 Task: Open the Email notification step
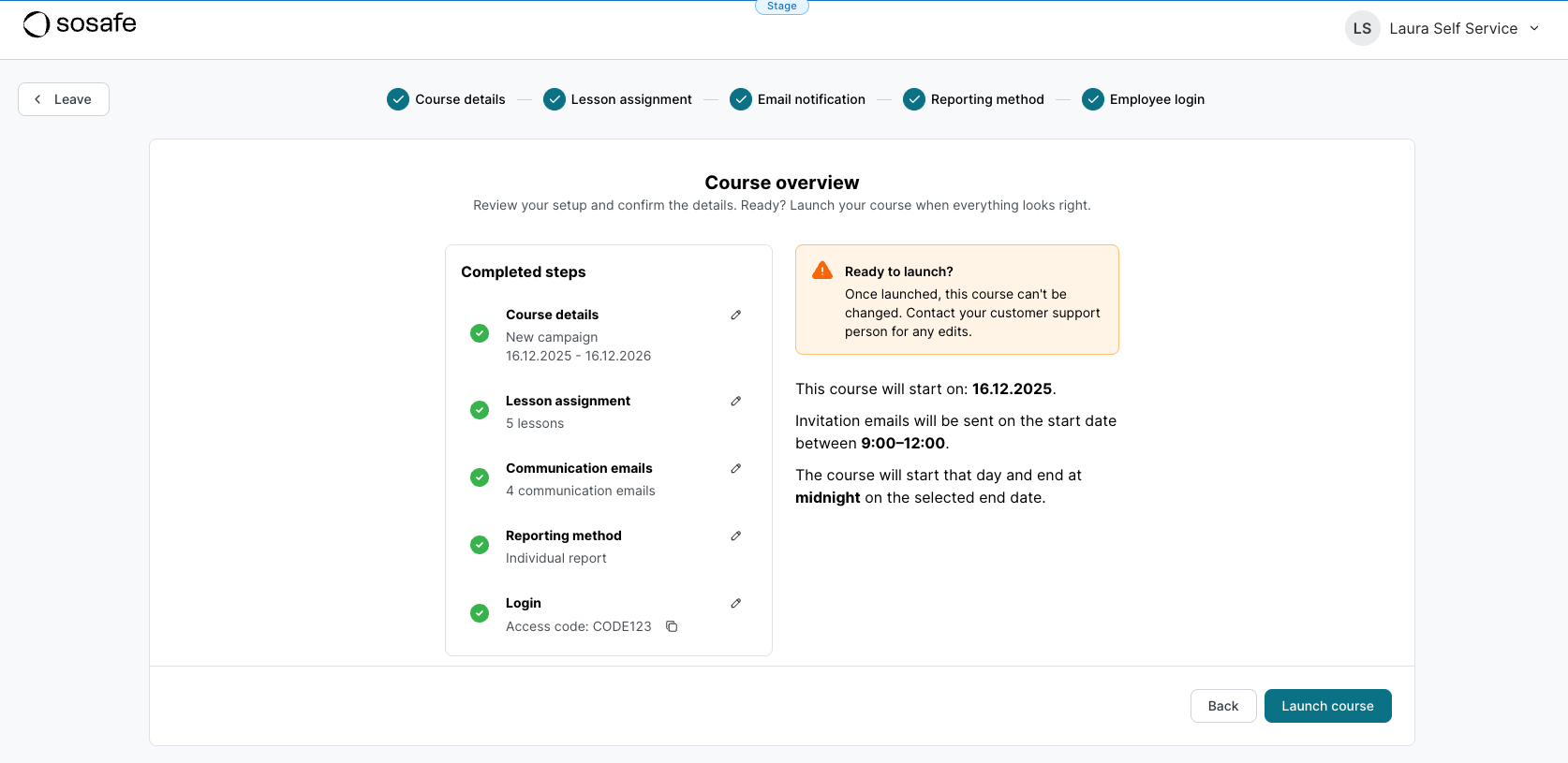coord(797,99)
